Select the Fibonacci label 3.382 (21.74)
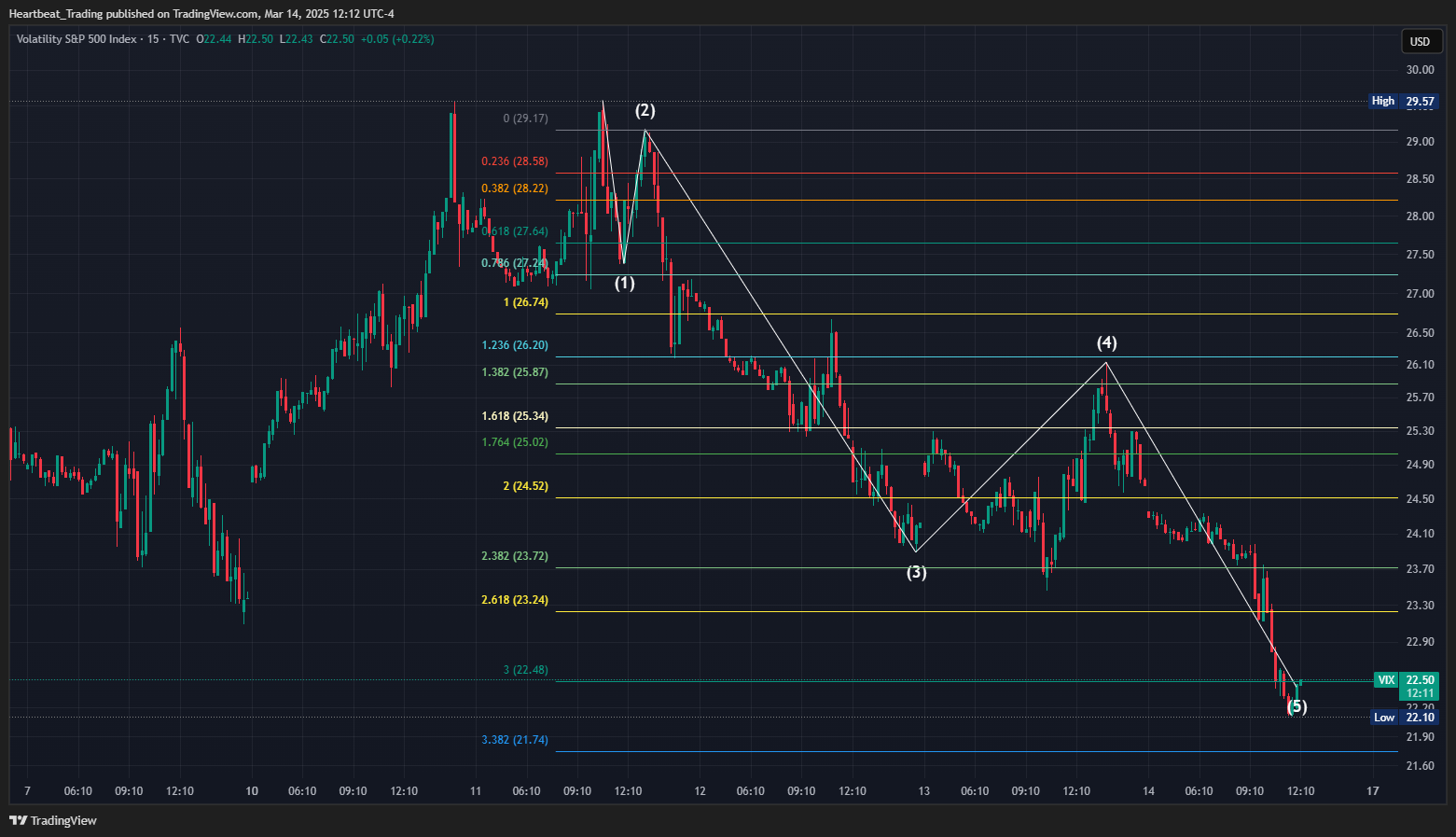1456x837 pixels. click(515, 740)
